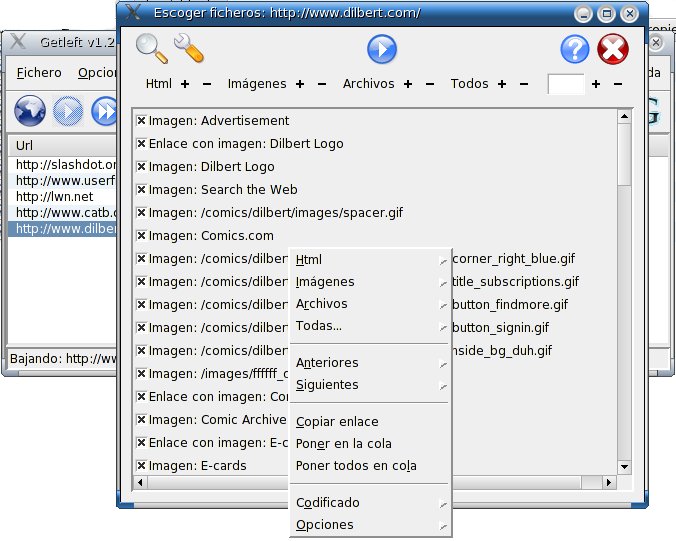Image resolution: width=676 pixels, height=541 pixels.
Task: Open the X window menu of Escoger ficheros
Action: 133,12
